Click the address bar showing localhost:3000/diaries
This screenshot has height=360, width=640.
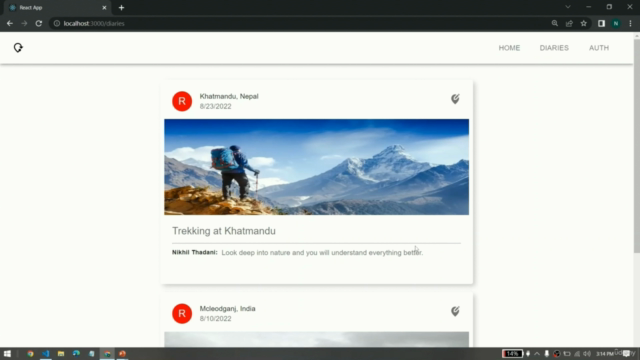pos(298,24)
